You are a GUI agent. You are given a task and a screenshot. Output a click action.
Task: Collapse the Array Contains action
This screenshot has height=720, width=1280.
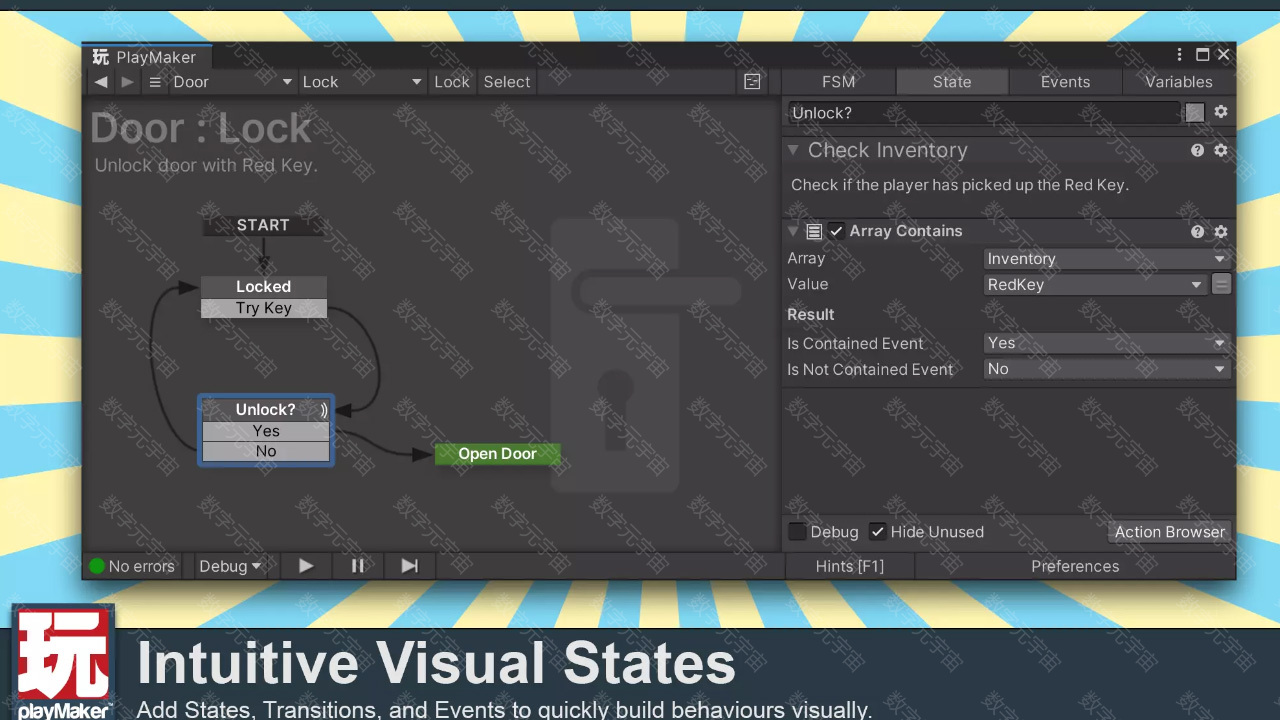[x=793, y=231]
